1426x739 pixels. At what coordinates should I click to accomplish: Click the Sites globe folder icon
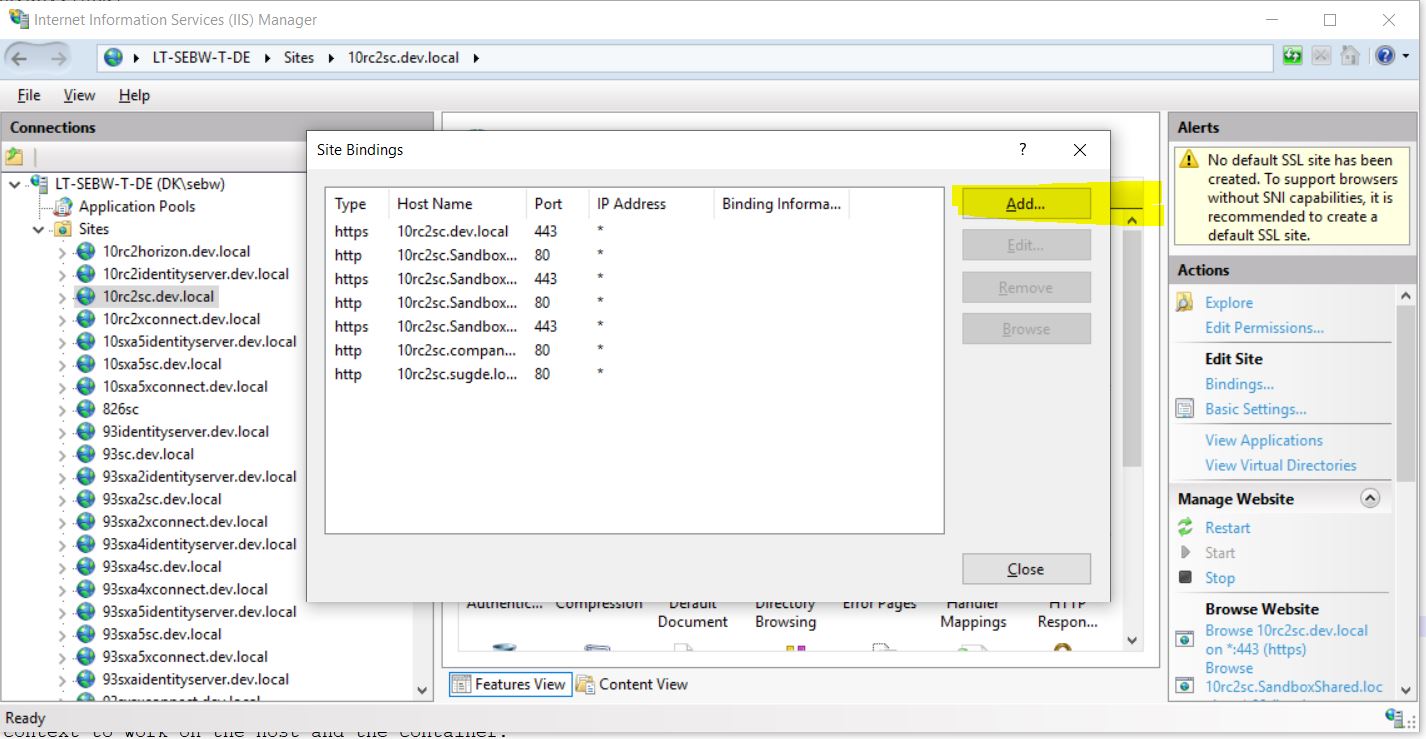pyautogui.click(x=65, y=229)
